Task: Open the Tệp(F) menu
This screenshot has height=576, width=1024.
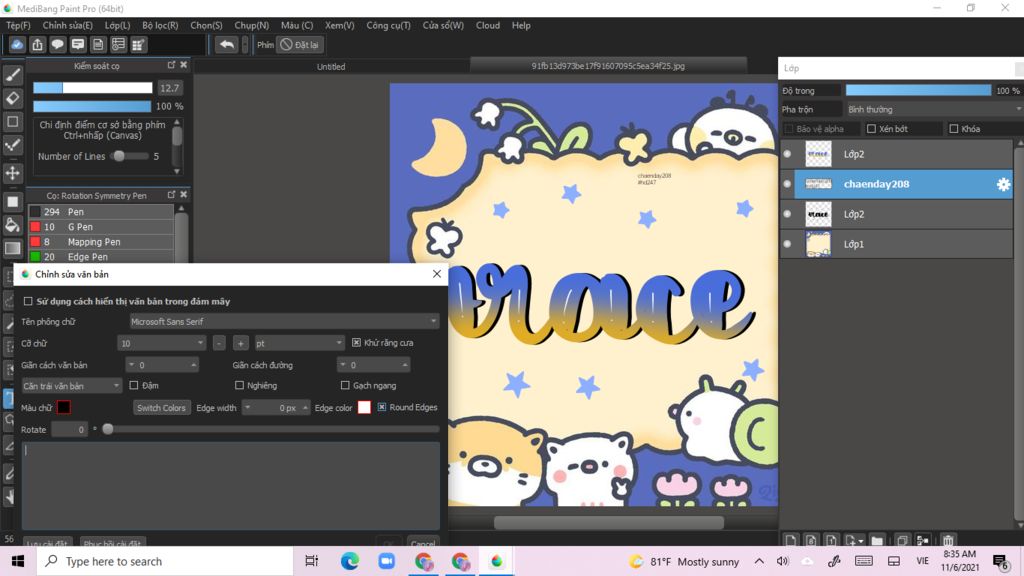Action: point(18,25)
